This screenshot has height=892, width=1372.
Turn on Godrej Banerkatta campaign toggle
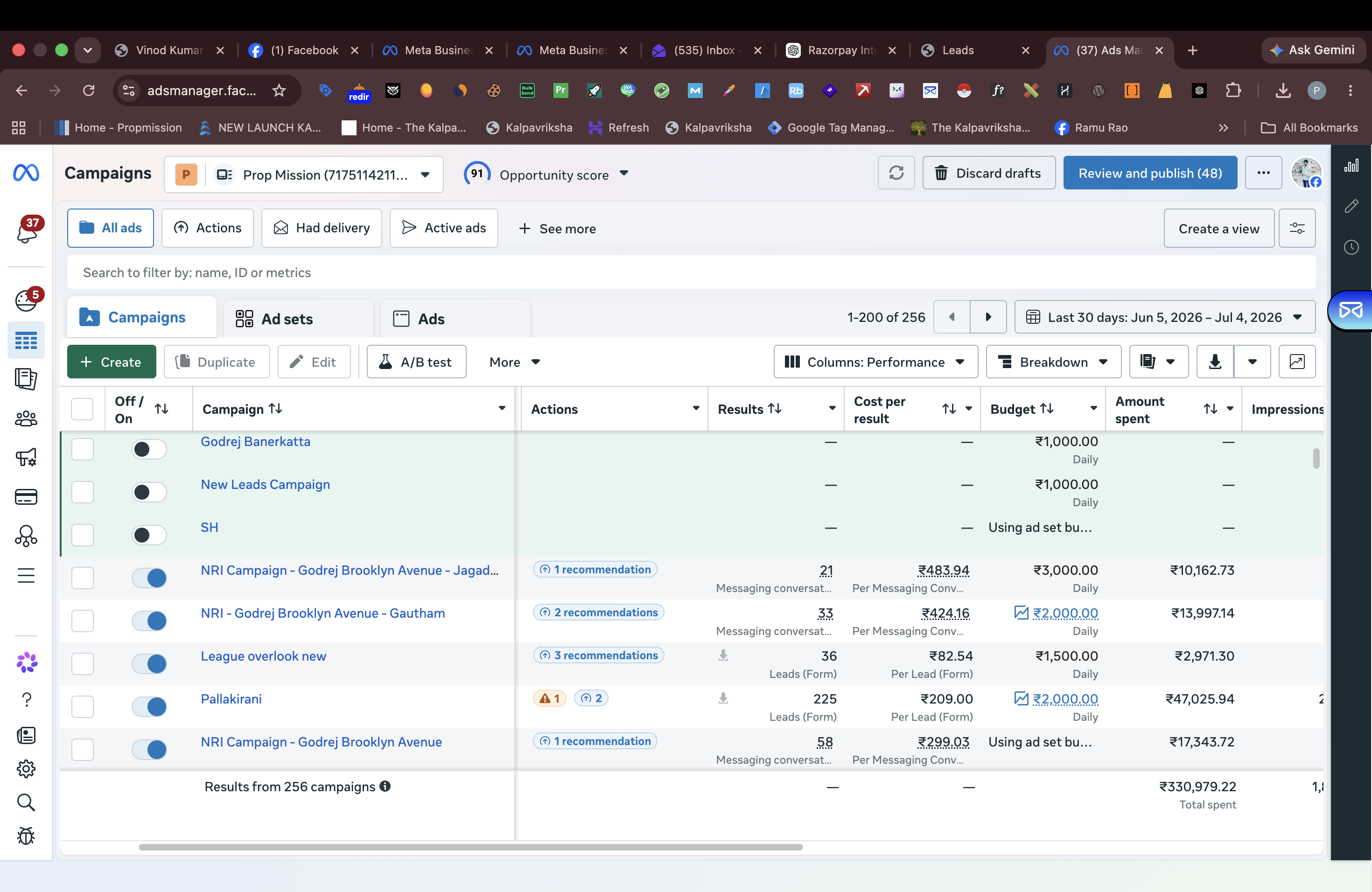pos(149,449)
